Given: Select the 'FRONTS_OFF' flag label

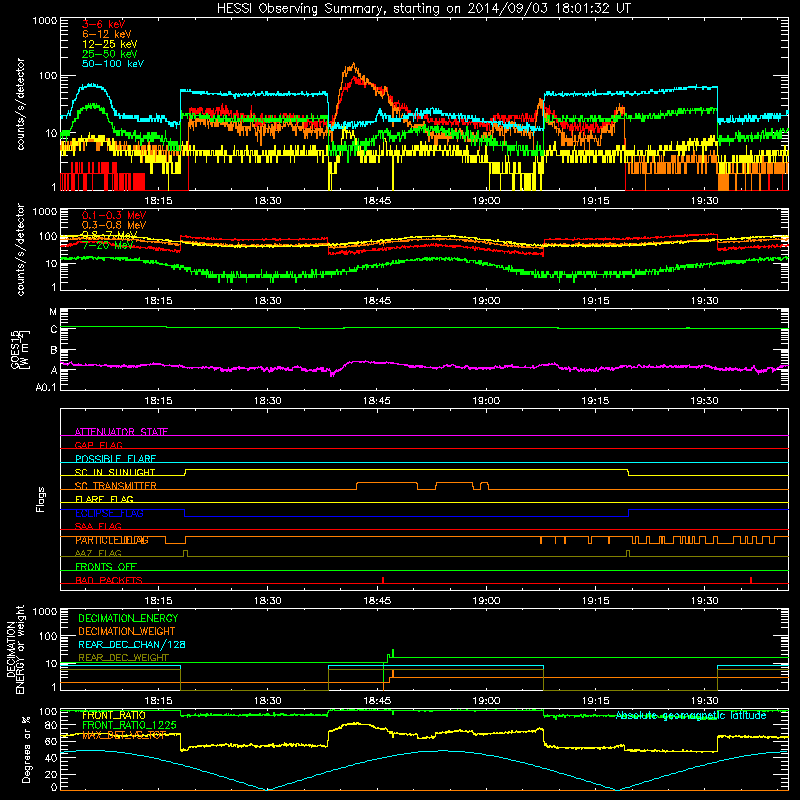Looking at the screenshot, I should click(106, 567).
